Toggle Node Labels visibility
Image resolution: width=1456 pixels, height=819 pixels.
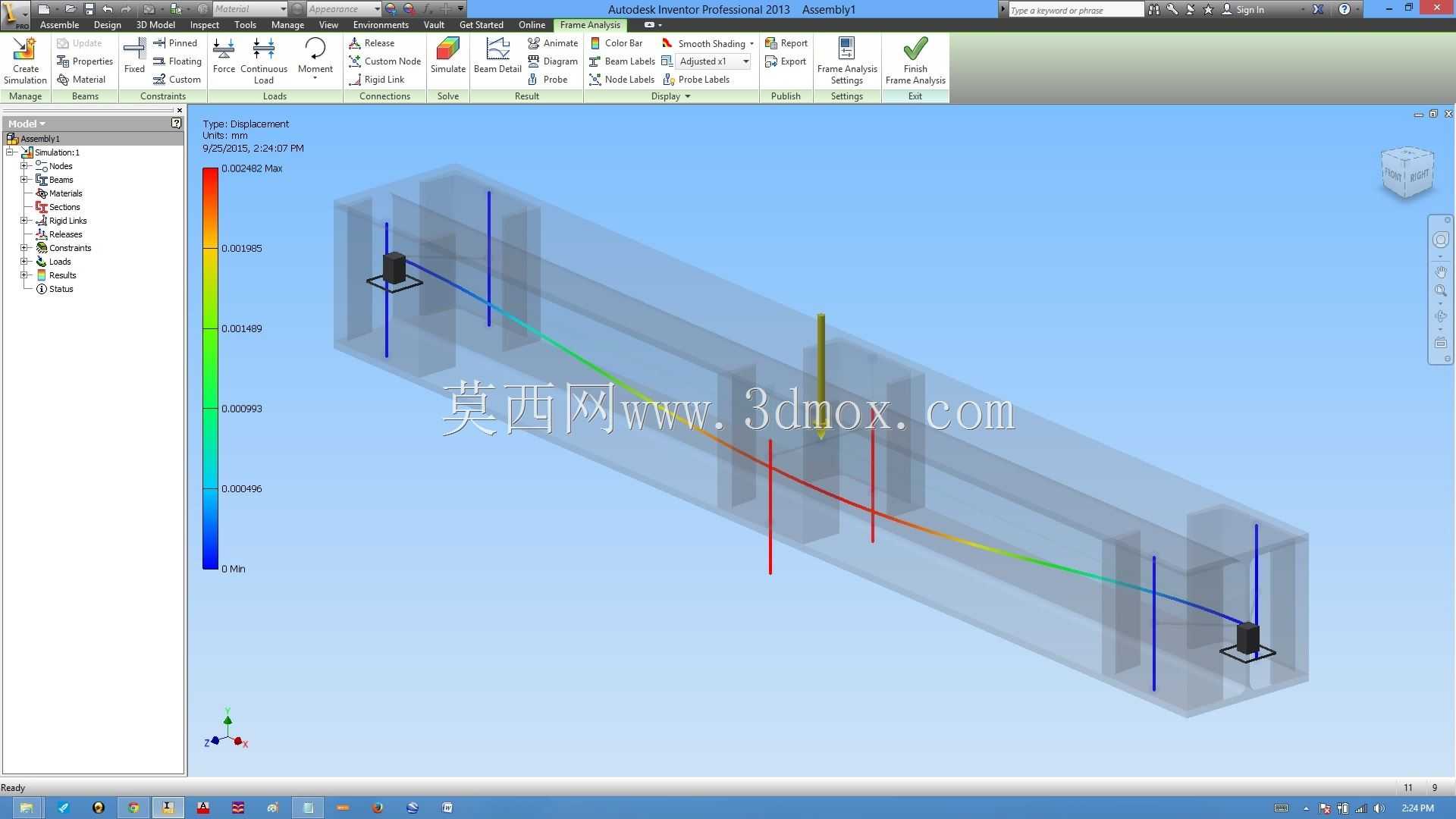point(622,80)
